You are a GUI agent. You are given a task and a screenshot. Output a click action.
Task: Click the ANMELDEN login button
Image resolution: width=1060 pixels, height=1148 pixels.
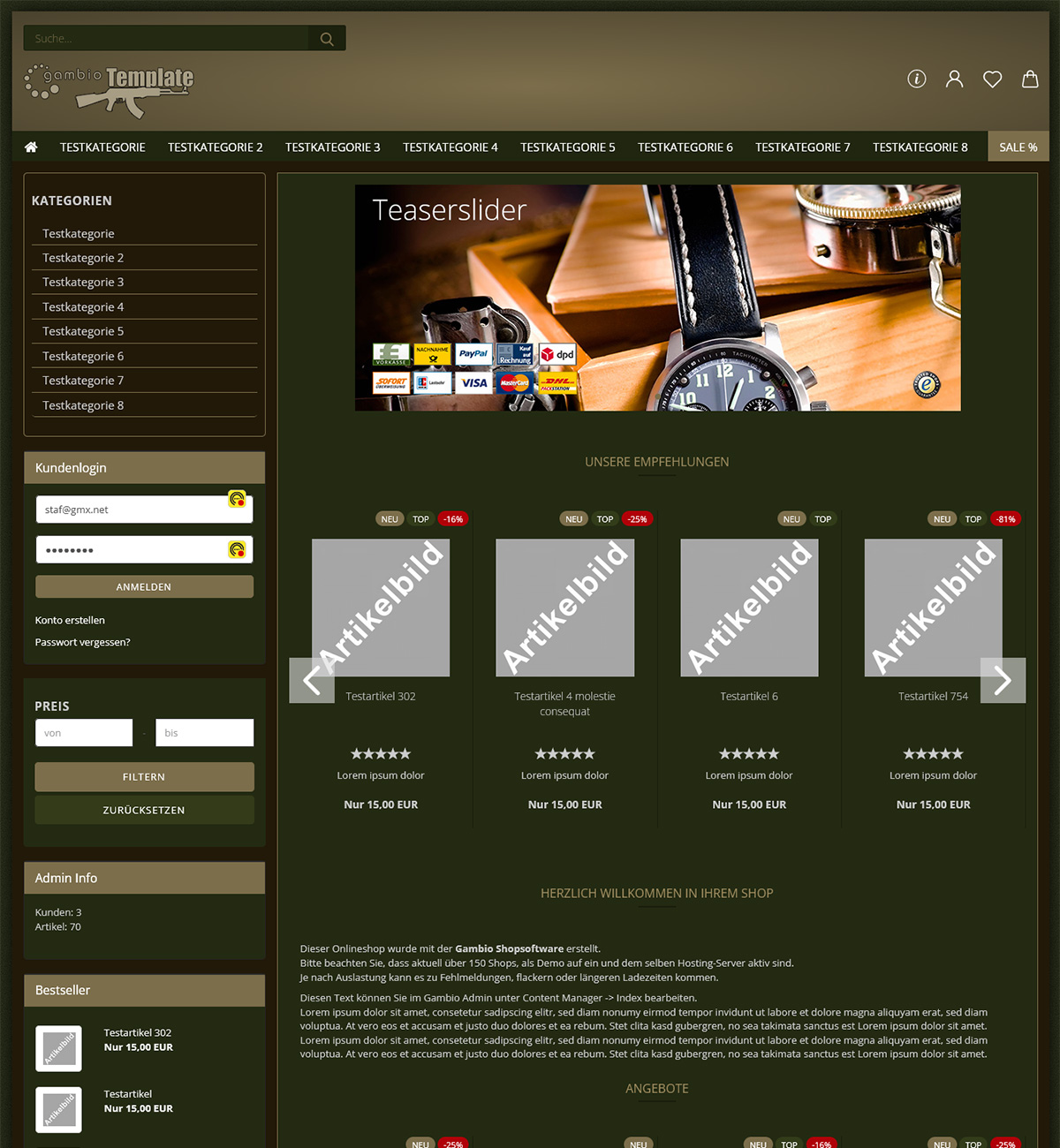point(144,585)
